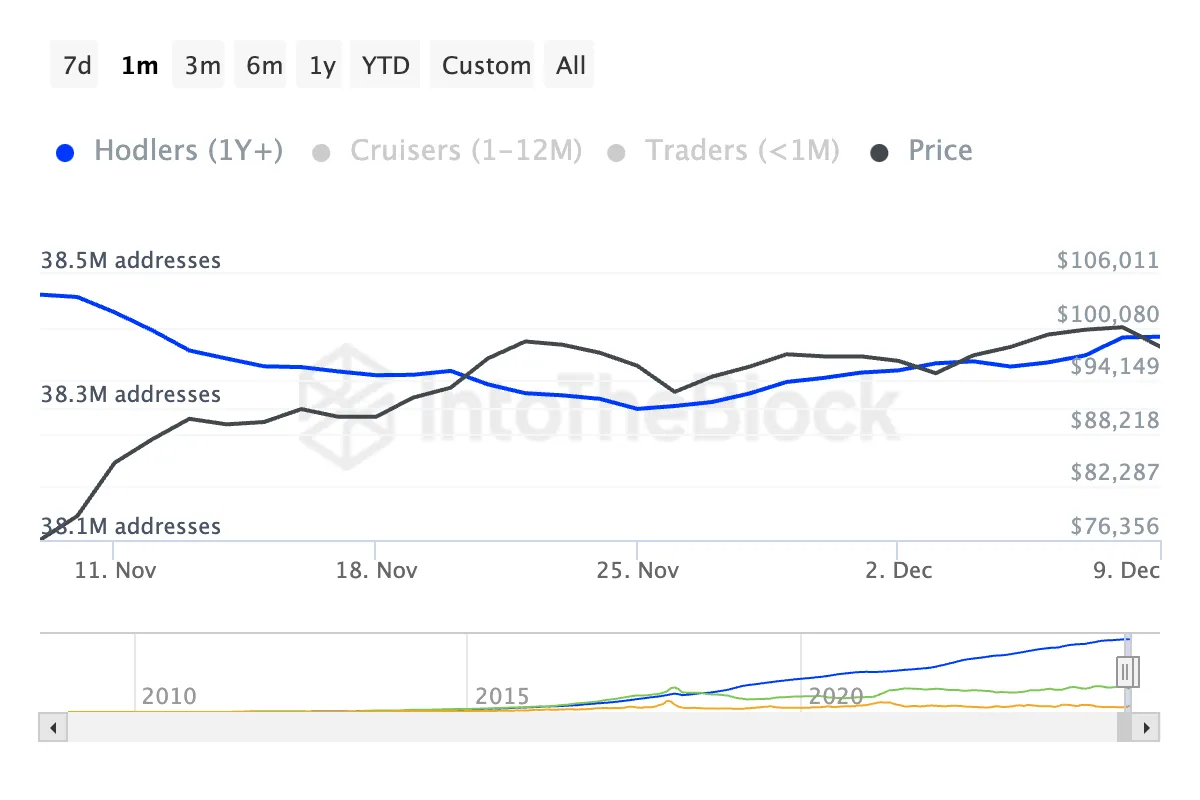1200x800 pixels.
Task: Toggle the Hodlers (1Y+) series
Action: point(188,151)
